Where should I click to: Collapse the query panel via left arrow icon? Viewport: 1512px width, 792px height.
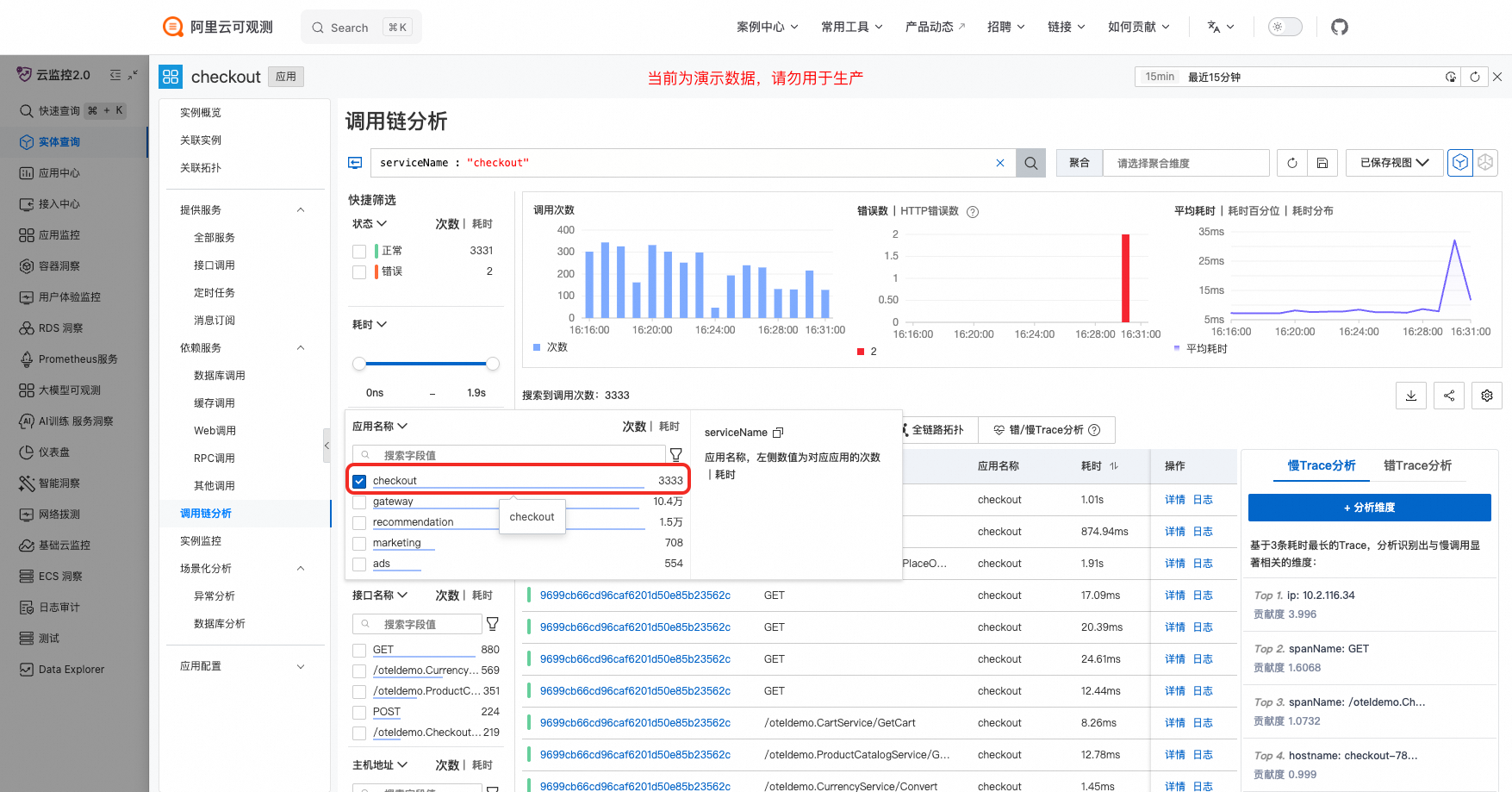click(354, 163)
